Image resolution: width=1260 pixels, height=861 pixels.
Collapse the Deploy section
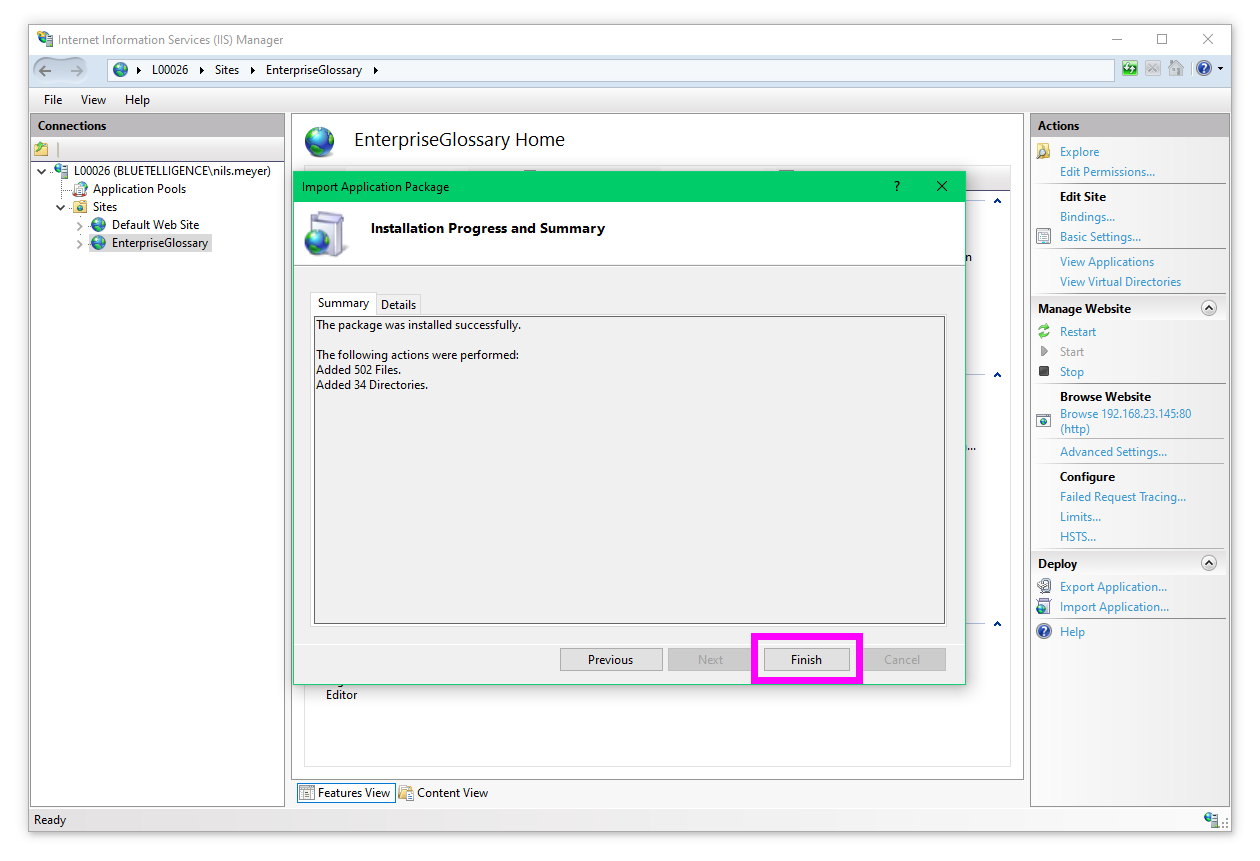[x=1208, y=563]
